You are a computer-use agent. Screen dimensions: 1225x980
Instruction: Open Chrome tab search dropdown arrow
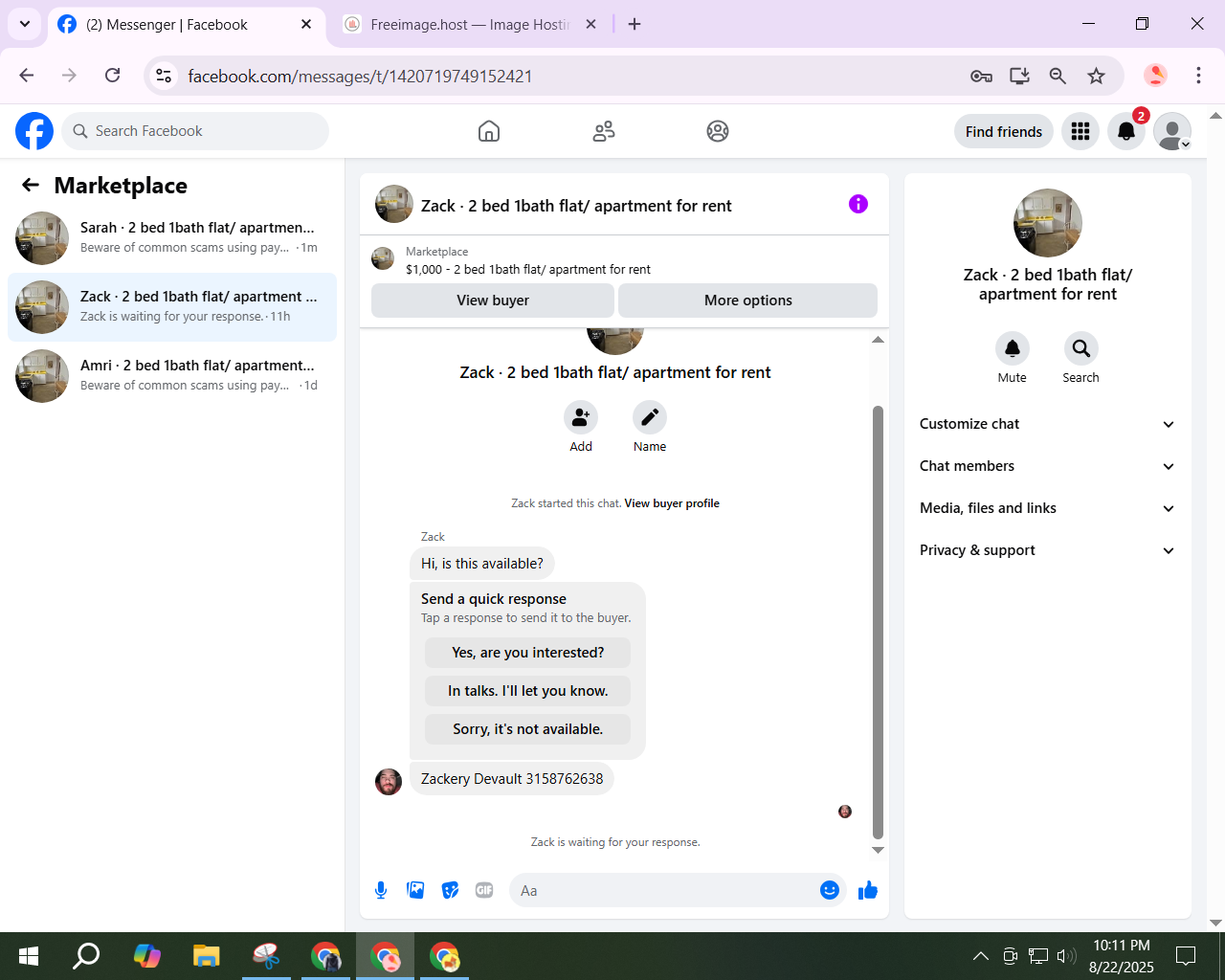click(25, 24)
